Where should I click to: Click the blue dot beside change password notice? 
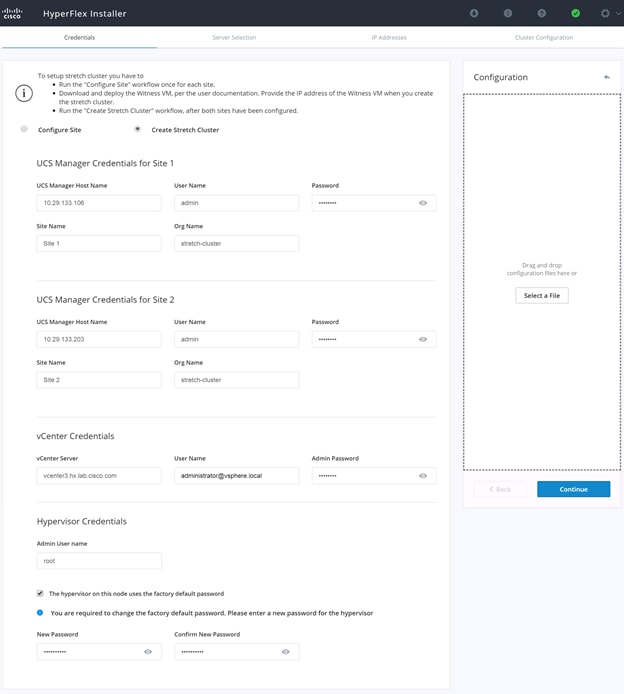(x=40, y=613)
